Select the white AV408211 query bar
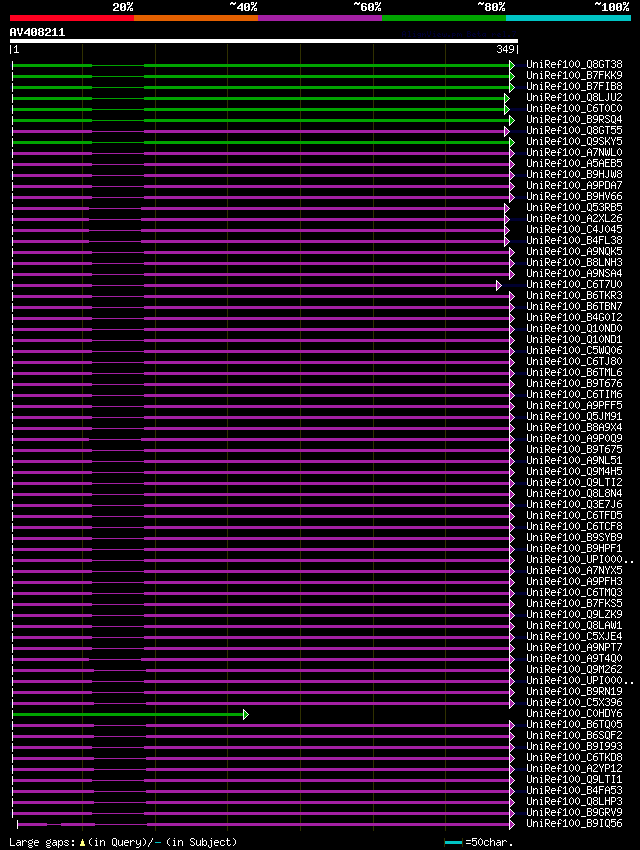This screenshot has width=640, height=850. click(264, 41)
